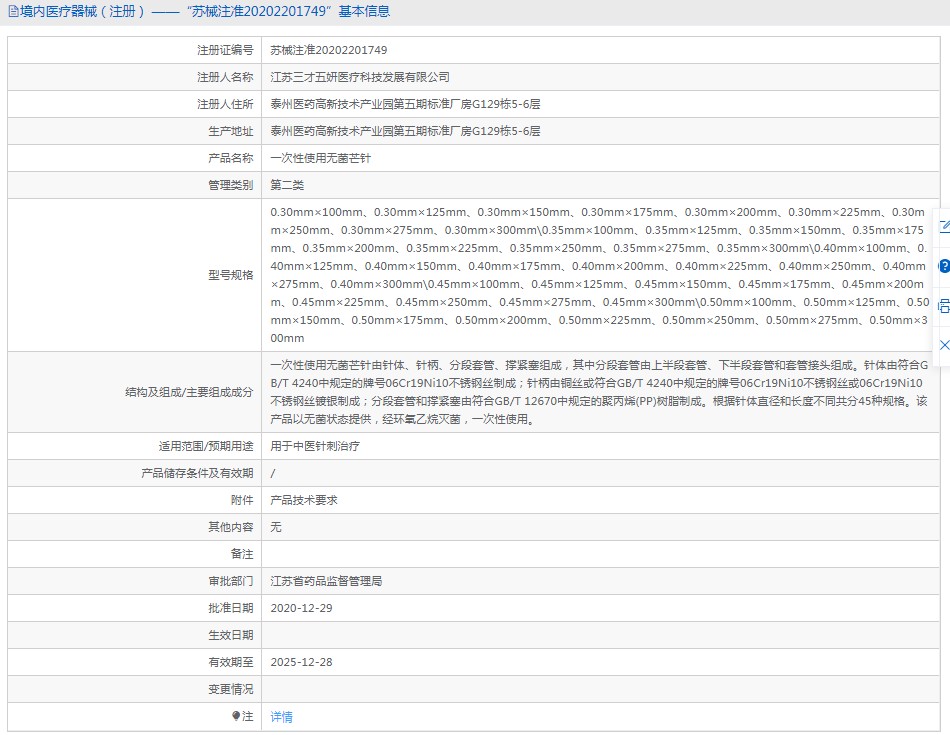Click attachment value 产品技术要求
This screenshot has height=735, width=950.
click(304, 500)
